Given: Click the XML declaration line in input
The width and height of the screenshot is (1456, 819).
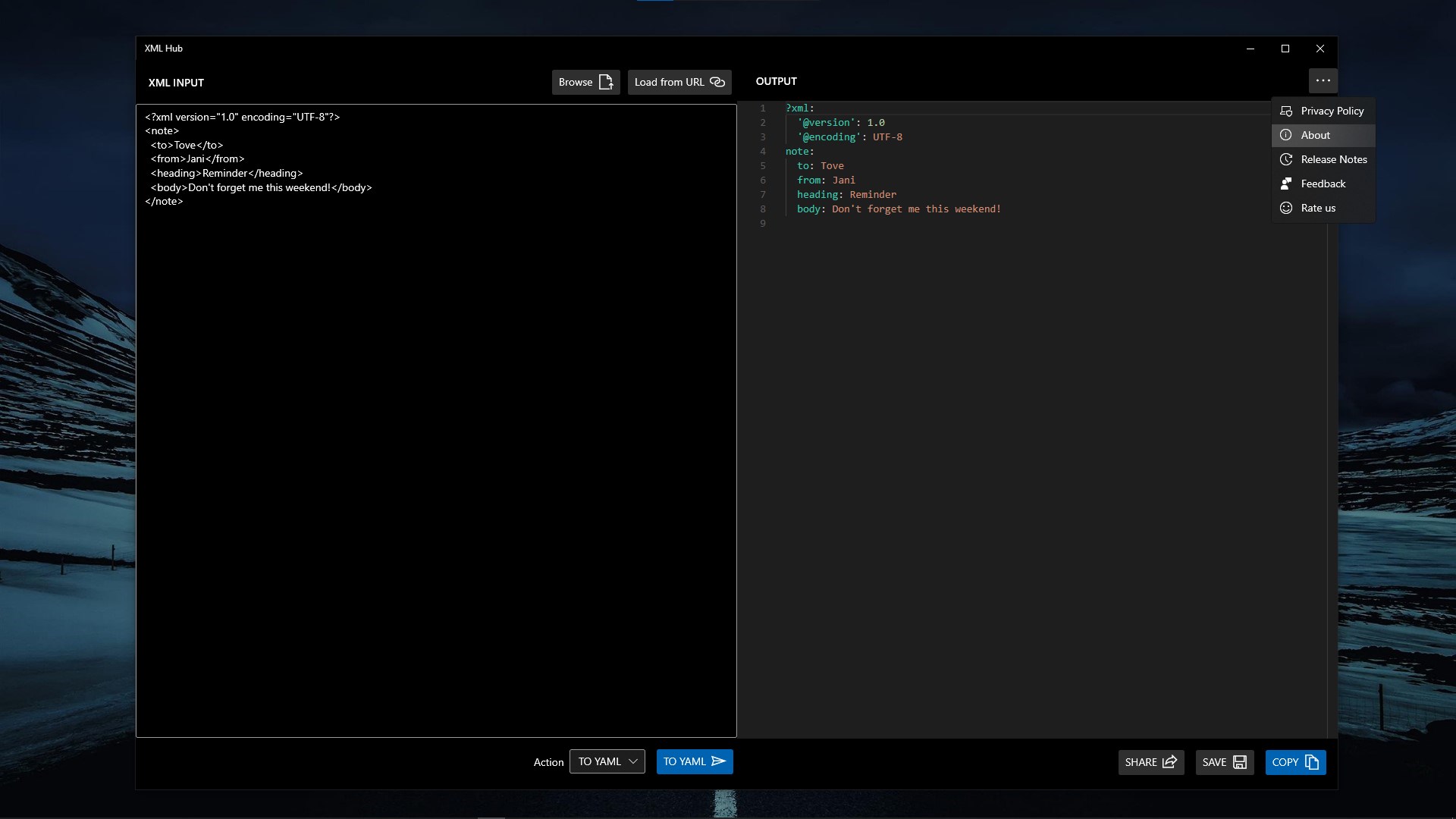Looking at the screenshot, I should [x=243, y=117].
